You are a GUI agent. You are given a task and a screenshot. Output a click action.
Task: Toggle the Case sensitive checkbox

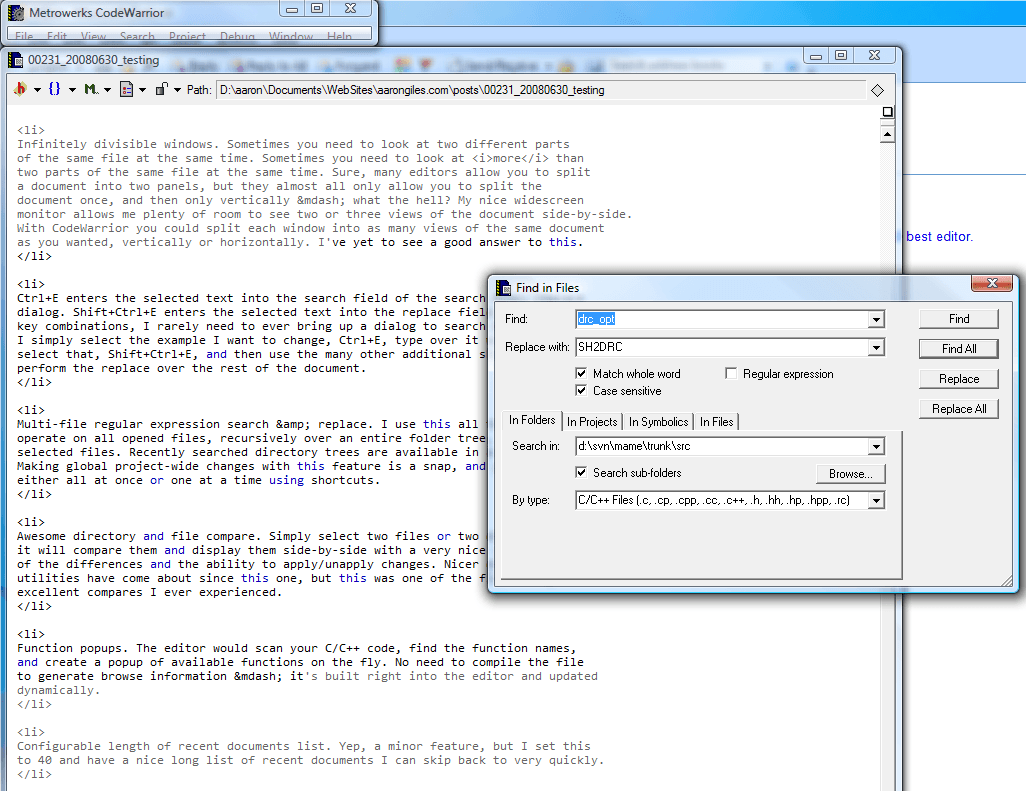[x=582, y=391]
